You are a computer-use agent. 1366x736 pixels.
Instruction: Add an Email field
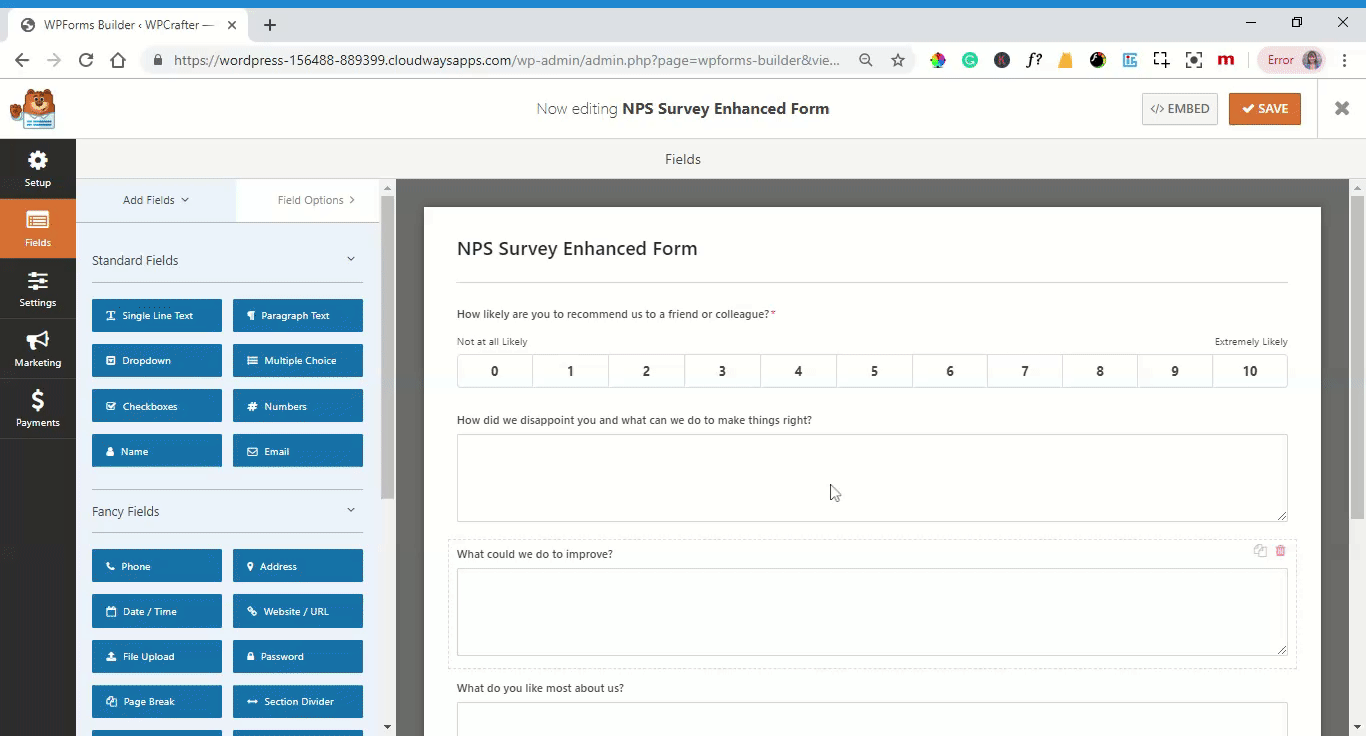tap(298, 451)
